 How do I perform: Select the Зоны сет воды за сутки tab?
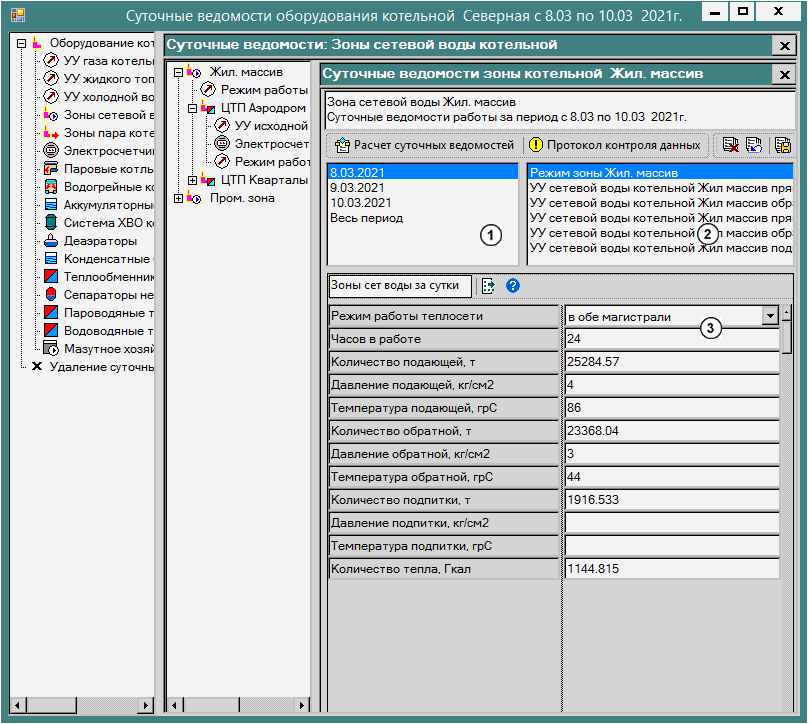tap(400, 286)
